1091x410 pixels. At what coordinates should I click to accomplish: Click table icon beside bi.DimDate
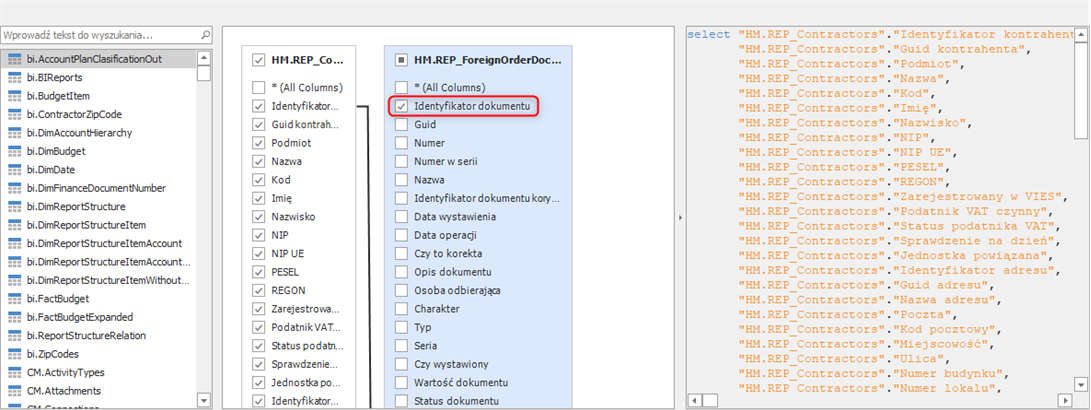[x=15, y=169]
